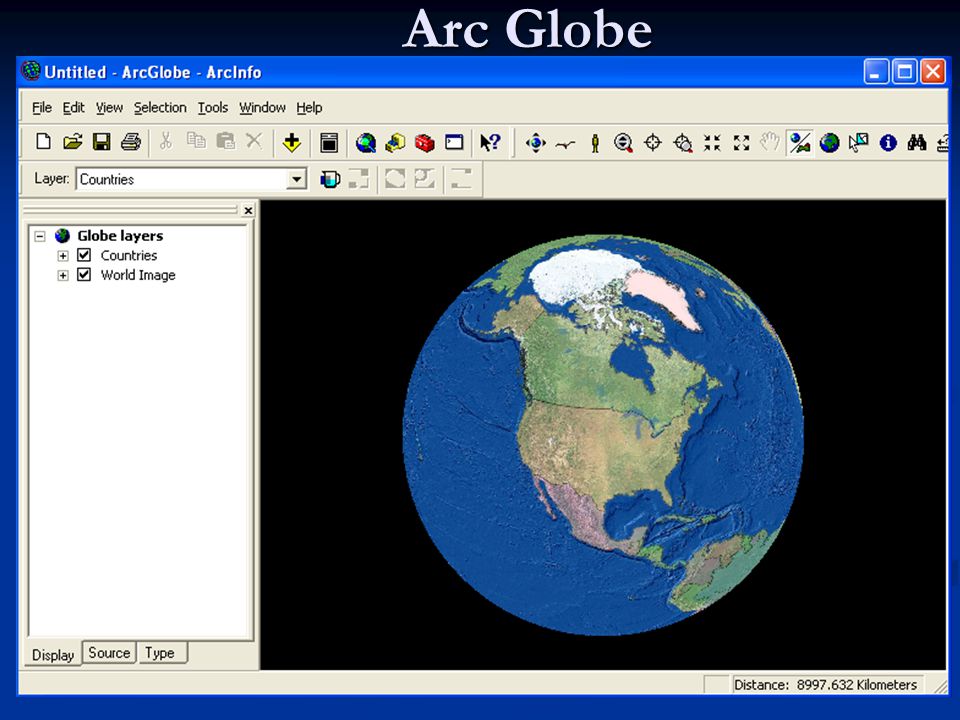Uncheck the Countries layer checkbox
960x720 pixels.
84,255
